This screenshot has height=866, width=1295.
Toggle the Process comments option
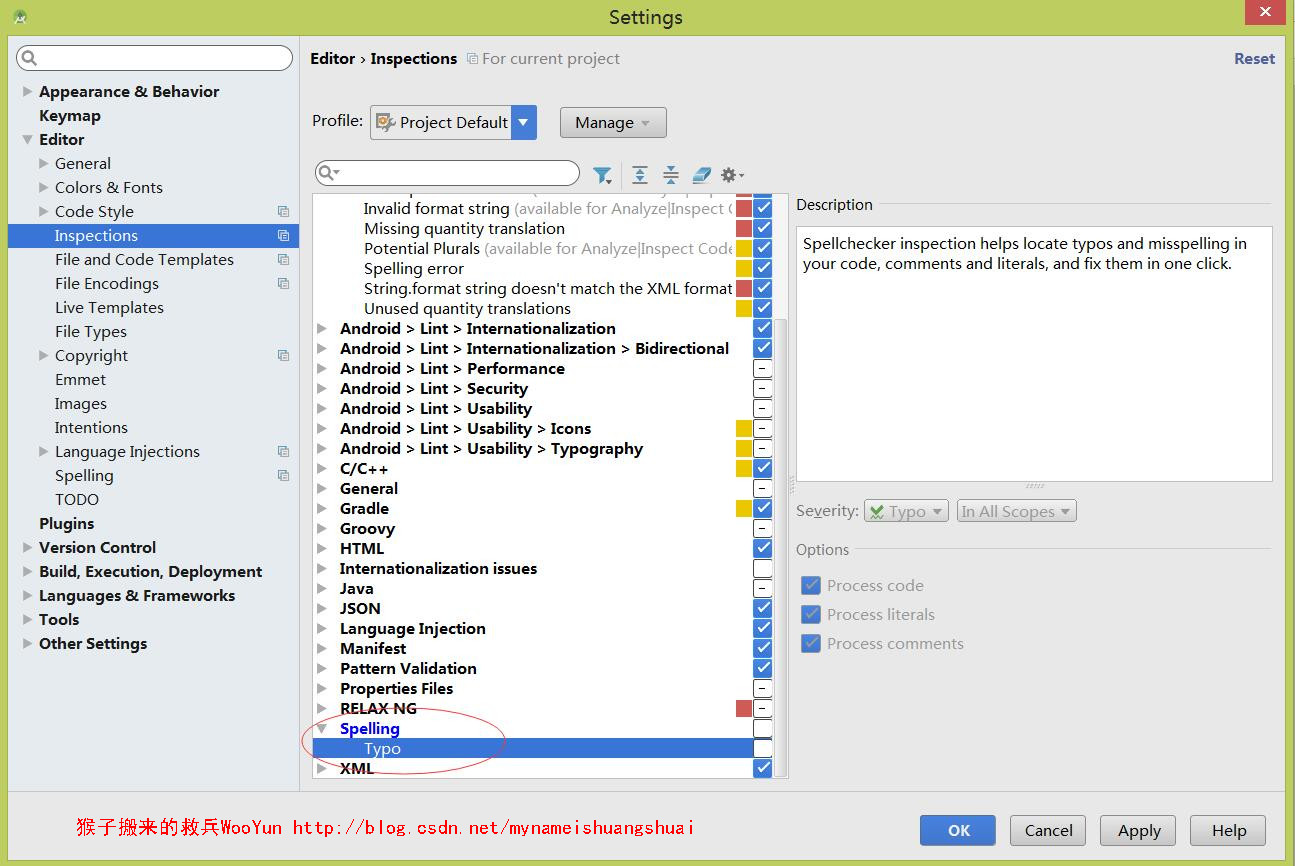coord(811,643)
